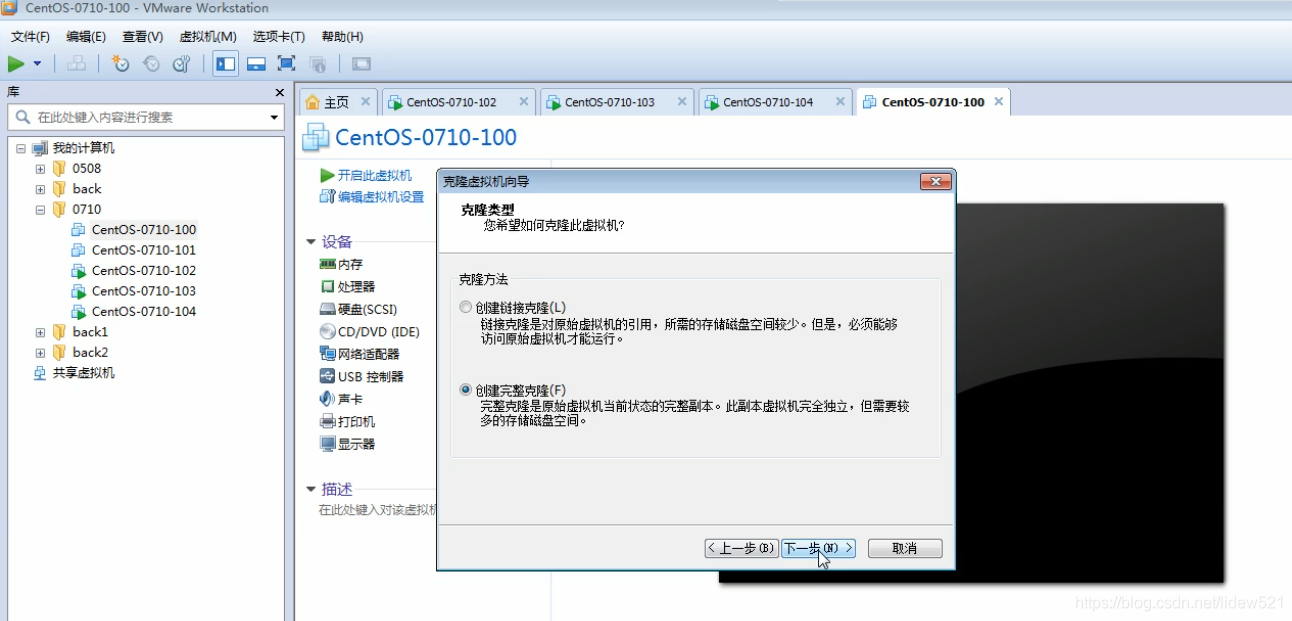
Task: Click the 网络适配器 network adapter icon
Action: (327, 354)
